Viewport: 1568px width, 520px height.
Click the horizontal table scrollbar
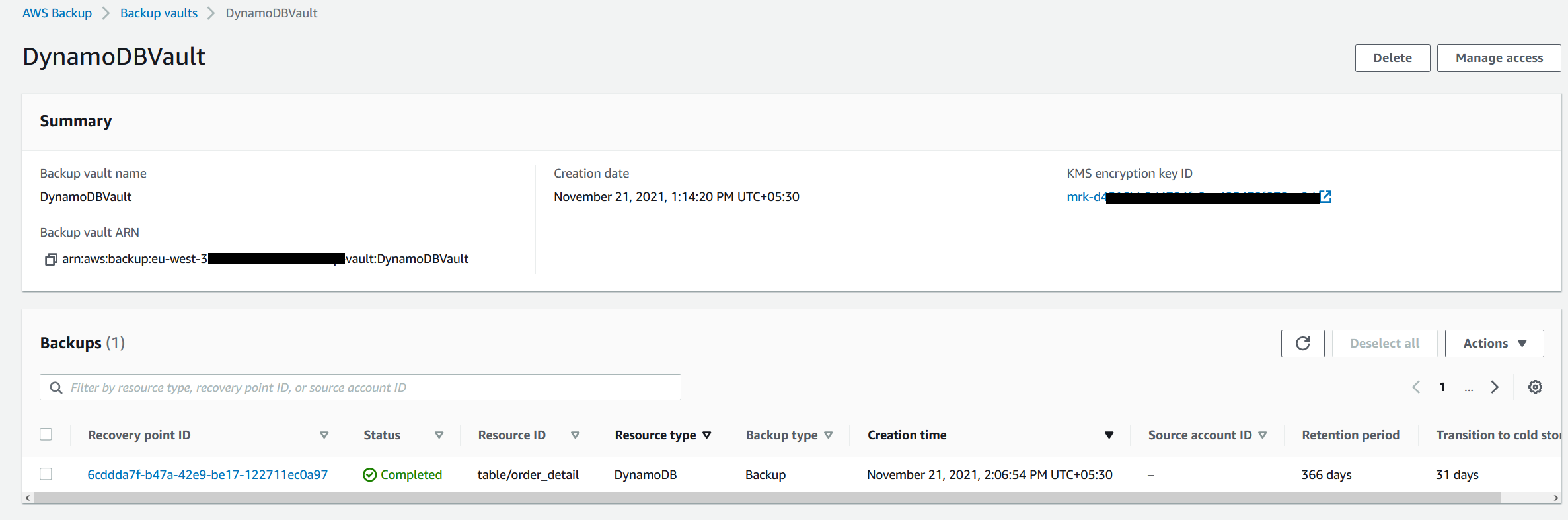click(766, 498)
